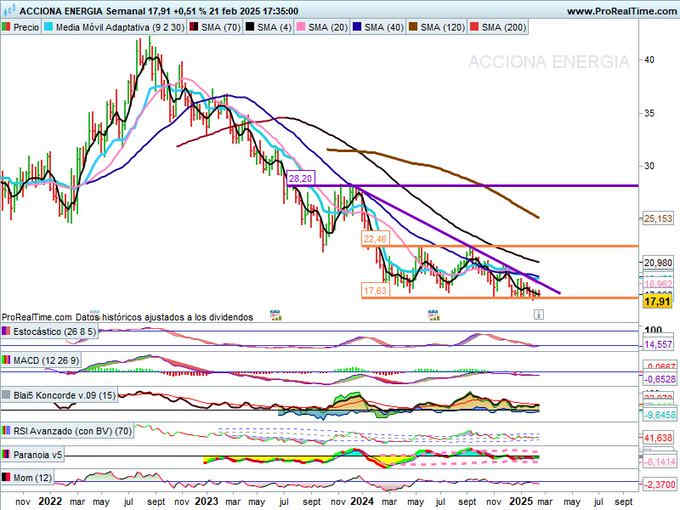
Task: Click the -9,6458 Koncorde value label
Action: pos(659,415)
